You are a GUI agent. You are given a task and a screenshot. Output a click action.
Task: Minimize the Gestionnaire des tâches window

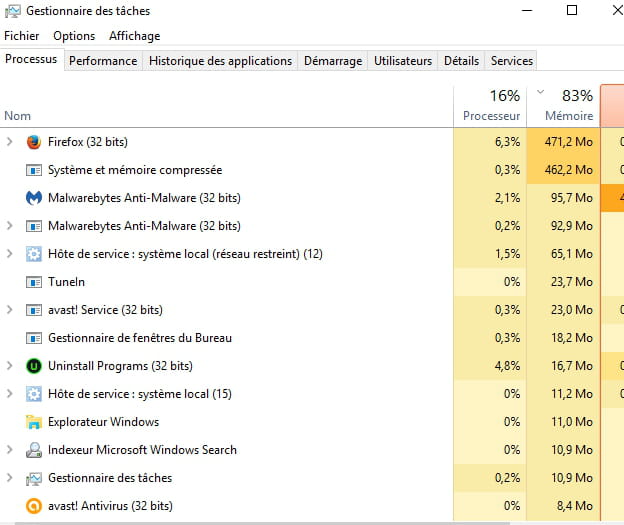point(527,10)
